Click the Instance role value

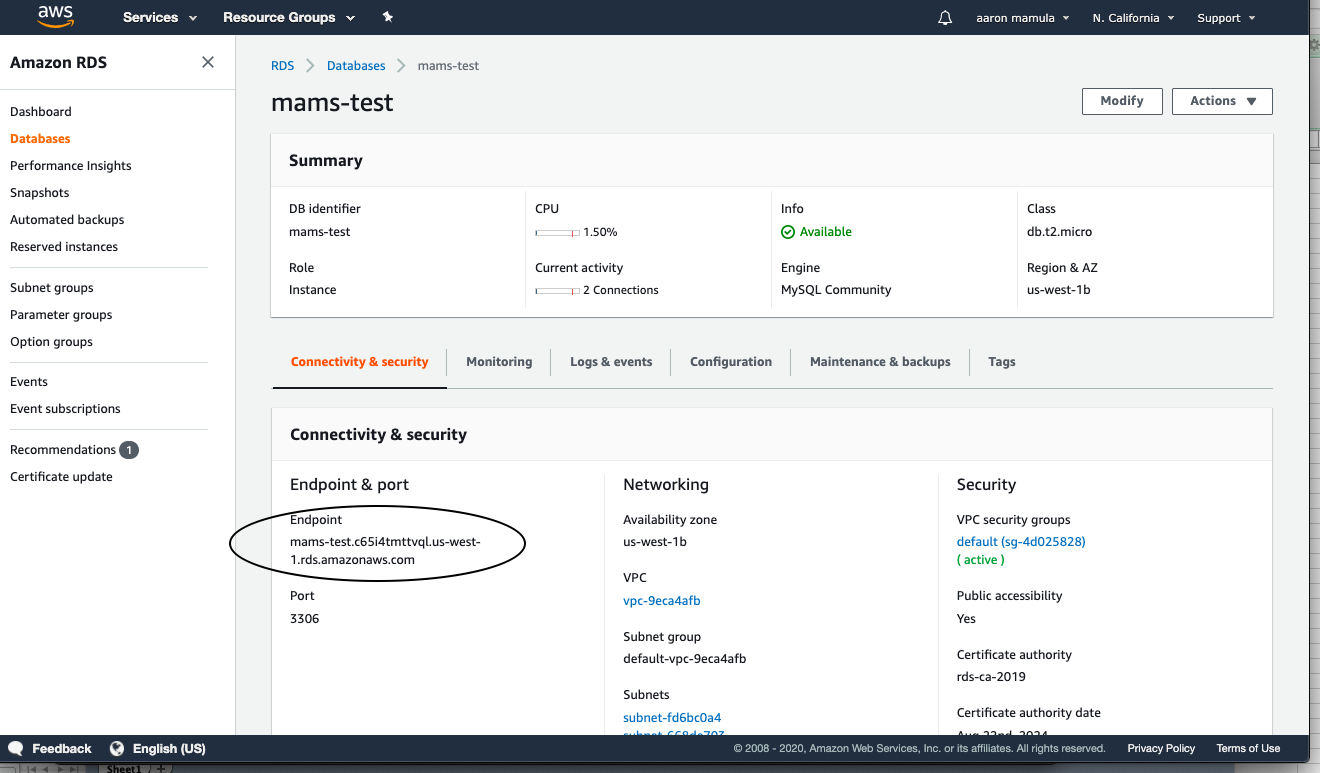[x=313, y=290]
